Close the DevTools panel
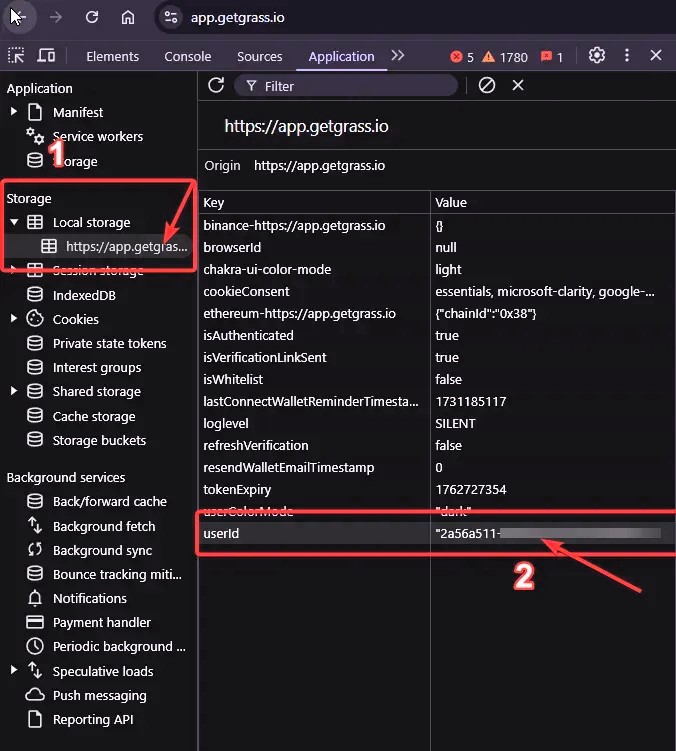The width and height of the screenshot is (676, 751). pos(656,56)
